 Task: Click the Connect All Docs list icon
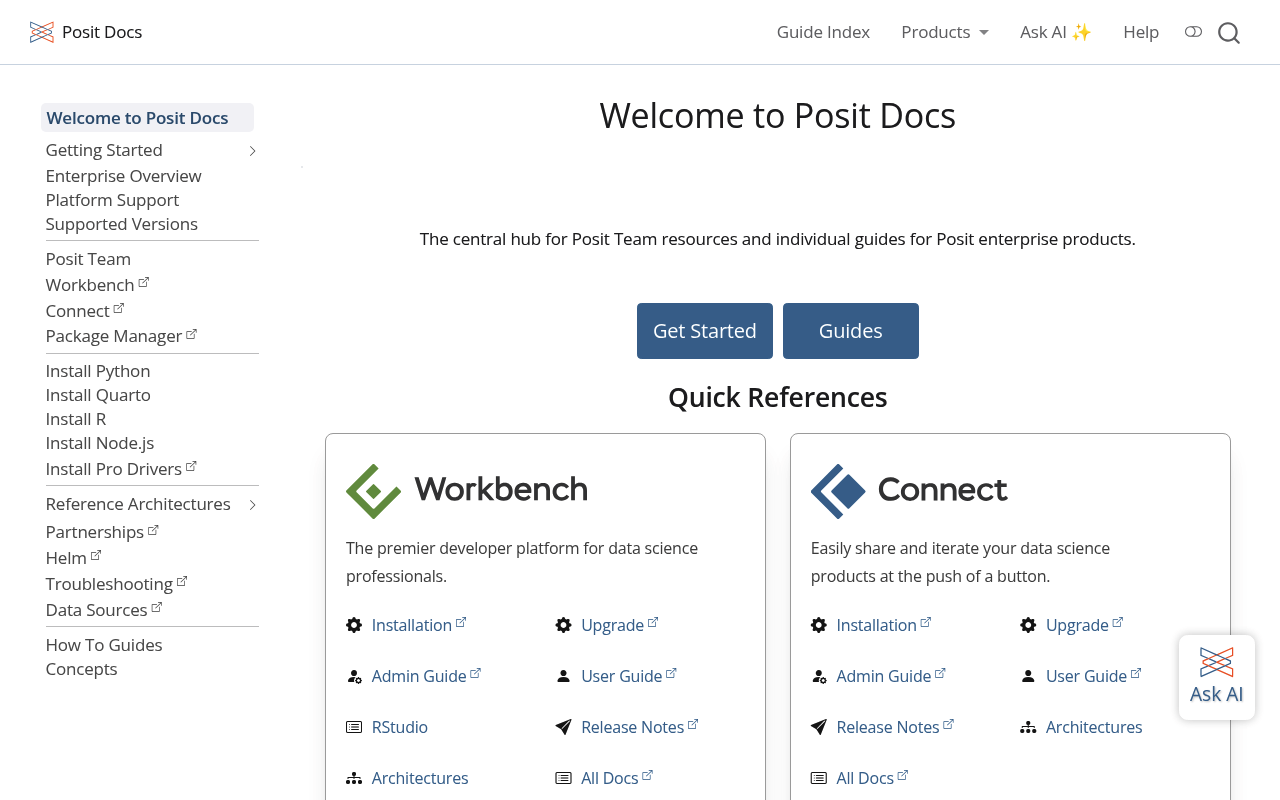pos(819,778)
